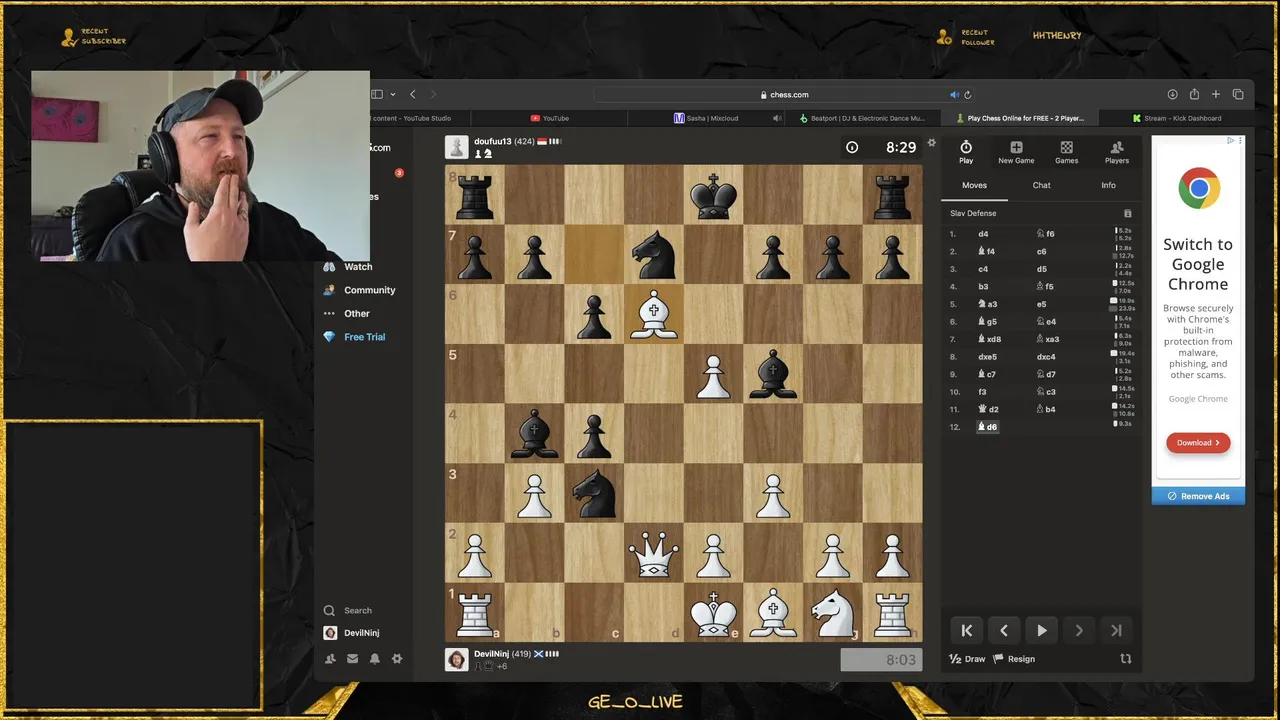This screenshot has width=1280, height=720.
Task: Click opponent doufuu13 avatar
Action: 456,148
